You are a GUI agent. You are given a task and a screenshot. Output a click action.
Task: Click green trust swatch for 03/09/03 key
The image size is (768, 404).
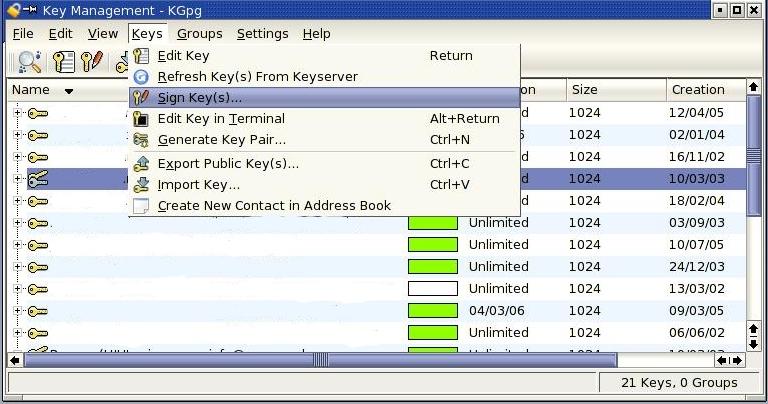pos(433,223)
